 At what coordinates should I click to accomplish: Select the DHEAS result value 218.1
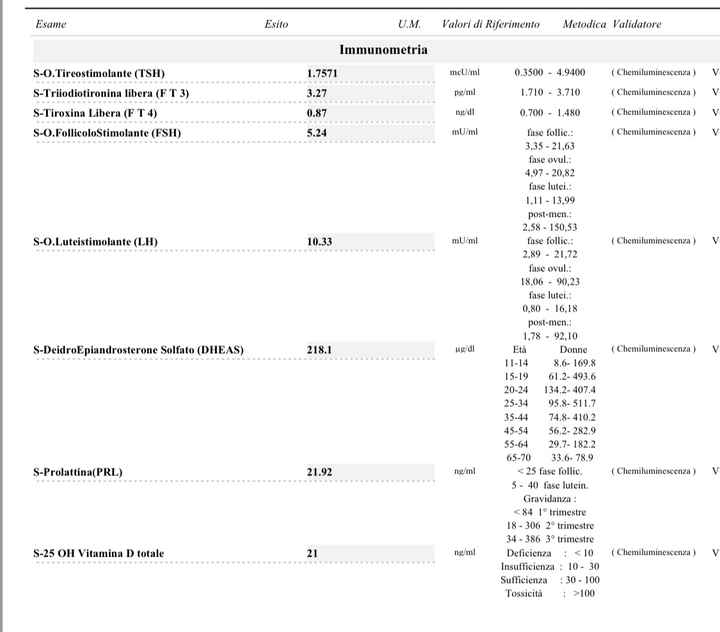pyautogui.click(x=319, y=350)
